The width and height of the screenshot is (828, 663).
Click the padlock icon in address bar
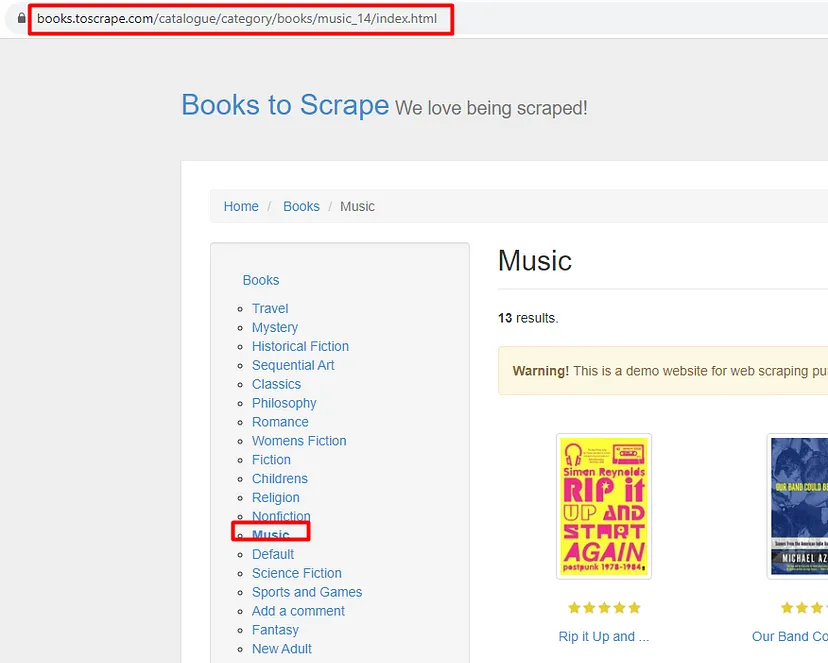21,19
